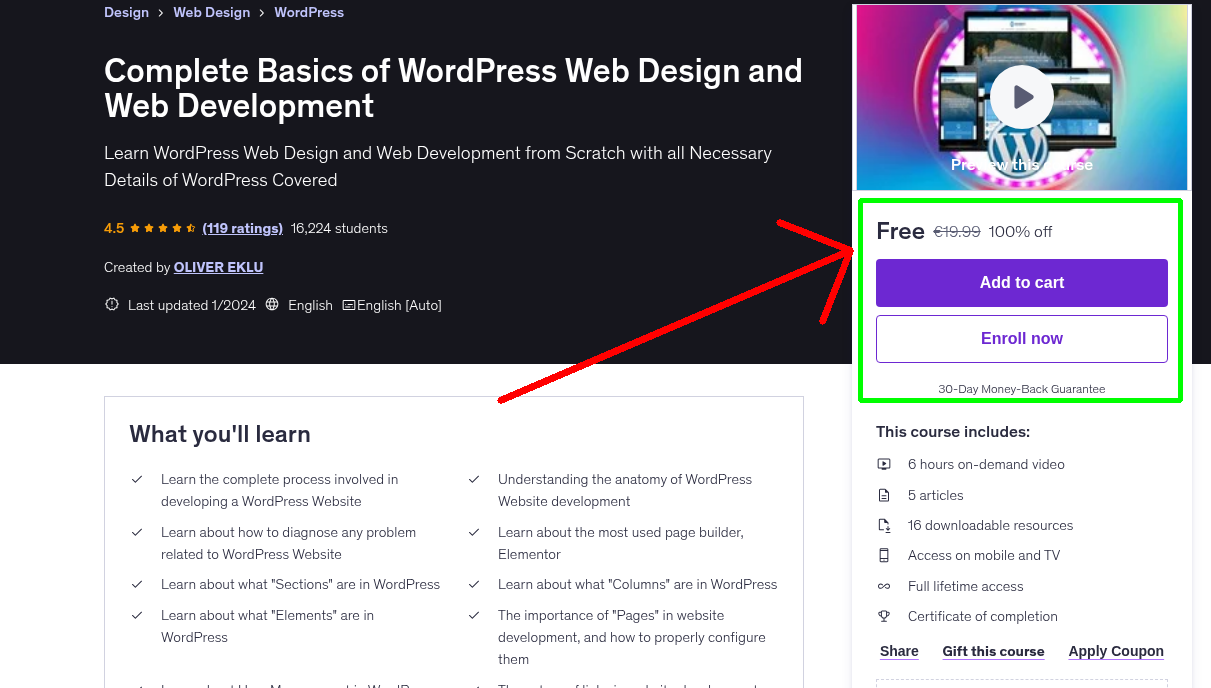
Task: Click the last updated clock icon
Action: pyautogui.click(x=111, y=305)
